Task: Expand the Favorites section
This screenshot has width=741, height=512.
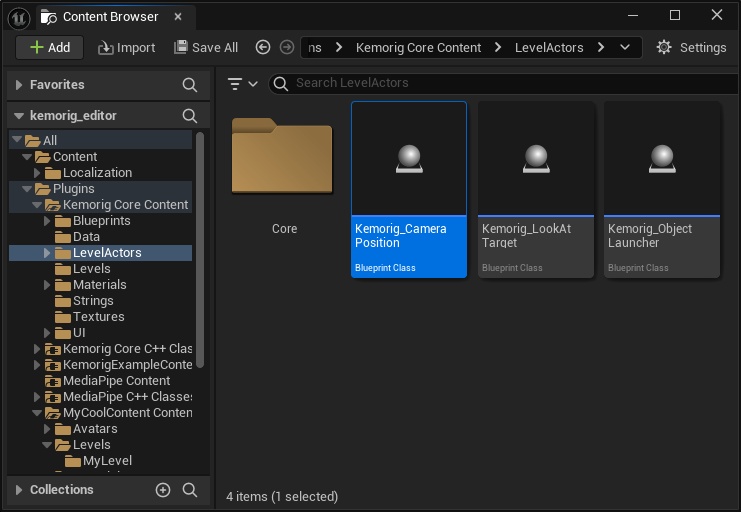Action: 19,85
